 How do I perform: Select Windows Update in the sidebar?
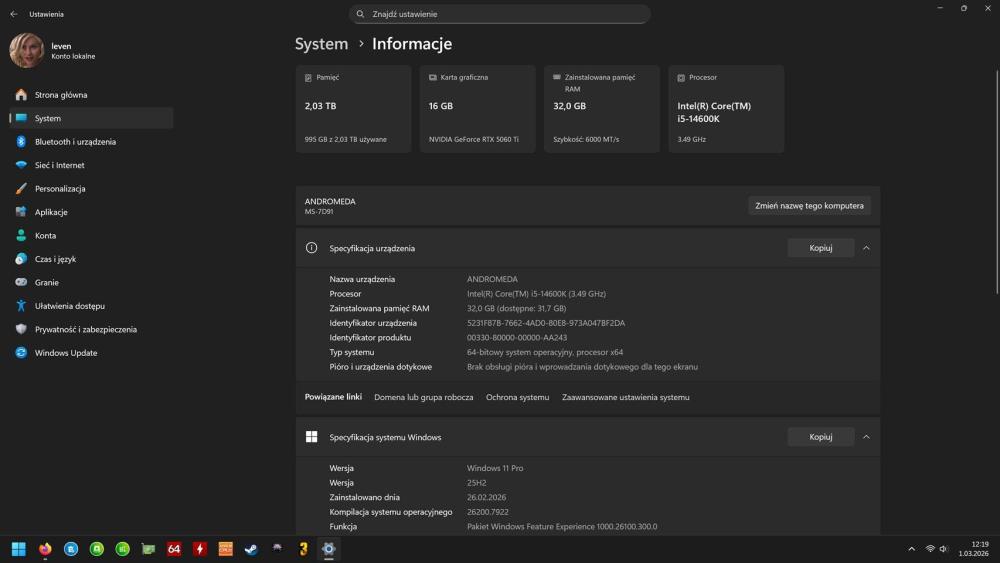(65, 353)
